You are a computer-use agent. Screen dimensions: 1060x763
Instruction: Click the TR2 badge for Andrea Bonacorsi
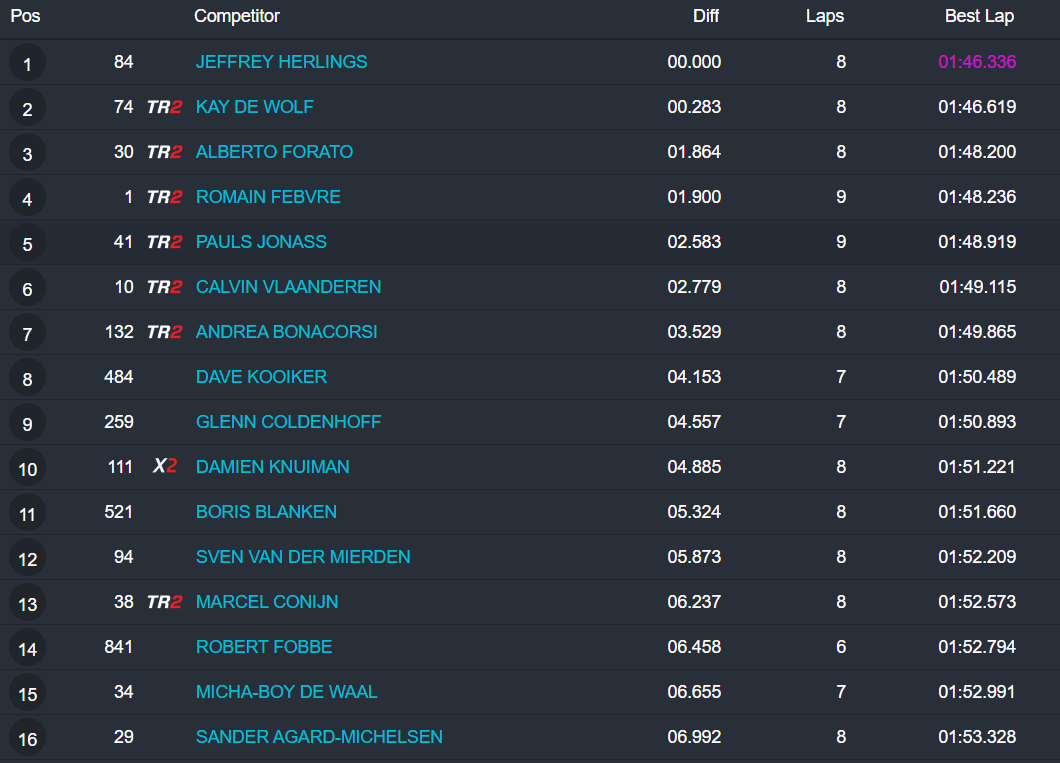point(164,332)
